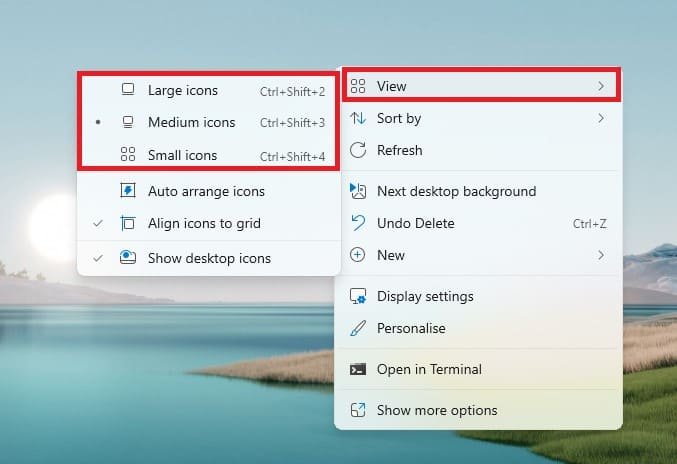Click the Undo Delete curved arrow icon
This screenshot has height=464, width=677.
tap(357, 223)
